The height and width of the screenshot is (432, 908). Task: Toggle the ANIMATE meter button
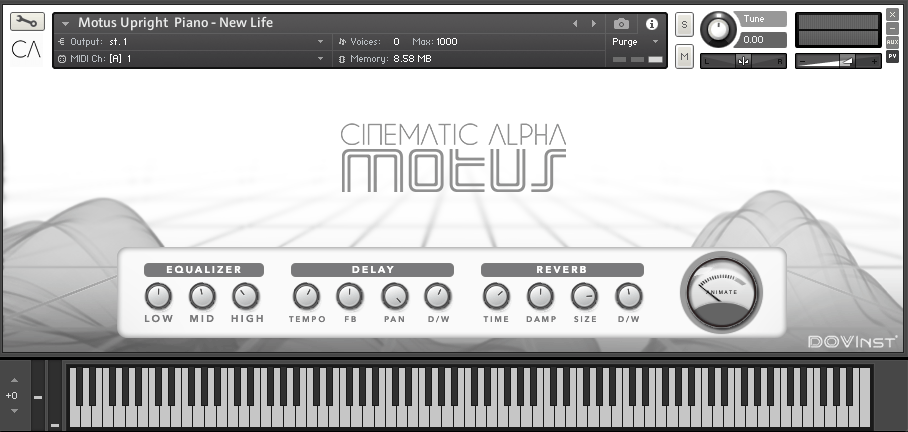tap(722, 292)
